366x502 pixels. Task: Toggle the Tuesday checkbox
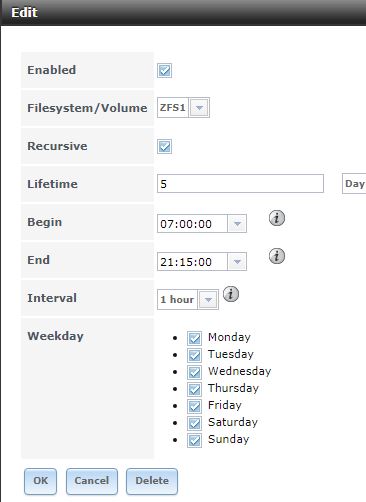194,355
